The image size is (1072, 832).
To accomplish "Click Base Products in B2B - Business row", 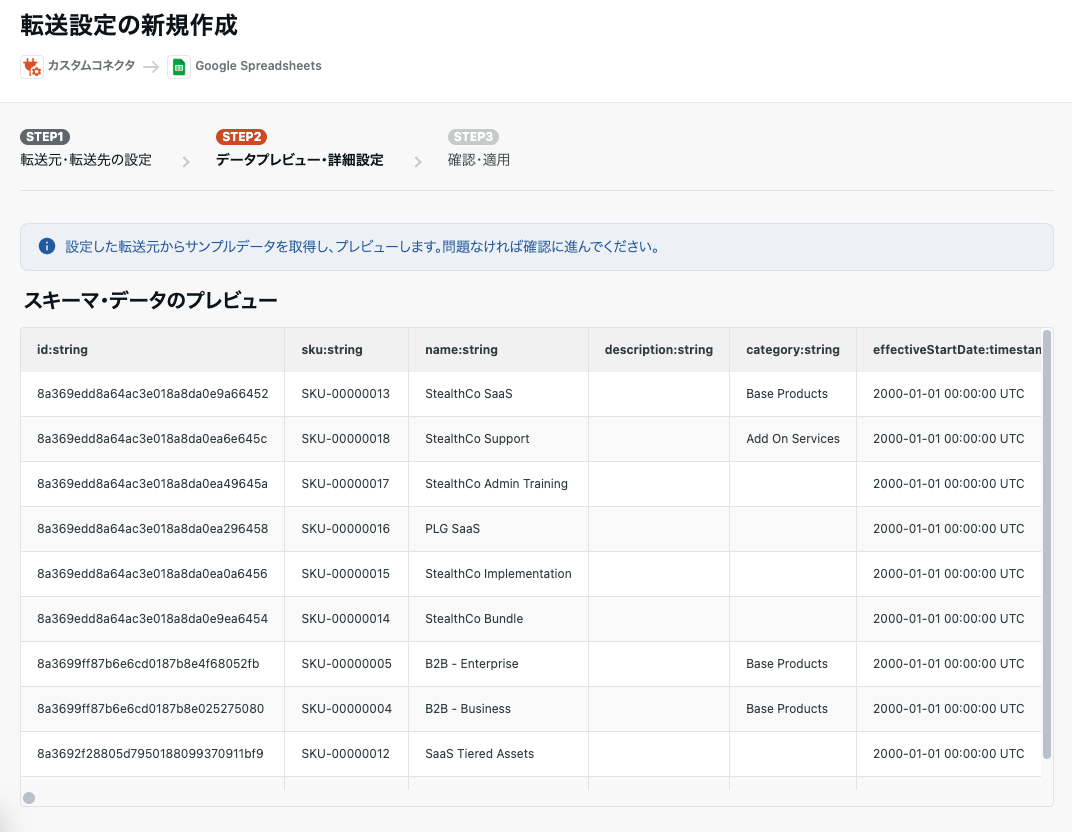I will (787, 709).
